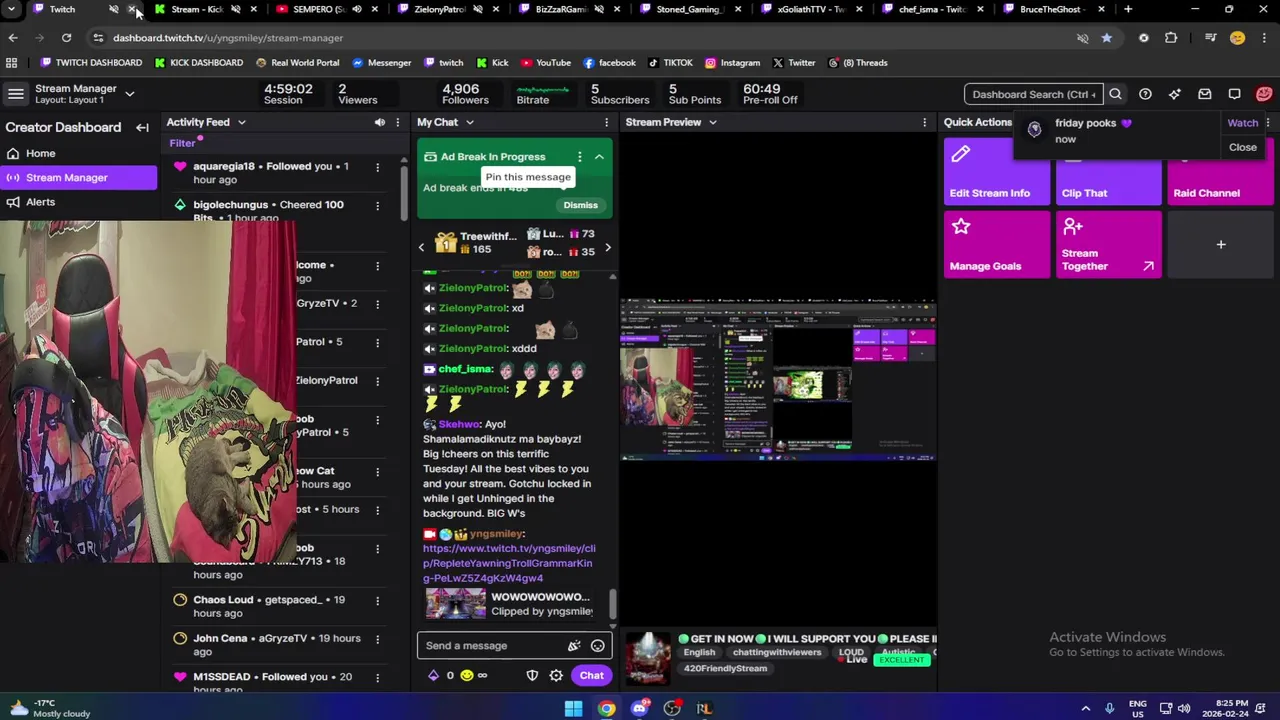
Task: Open options for aquaregia18 followed event
Action: tap(377, 167)
